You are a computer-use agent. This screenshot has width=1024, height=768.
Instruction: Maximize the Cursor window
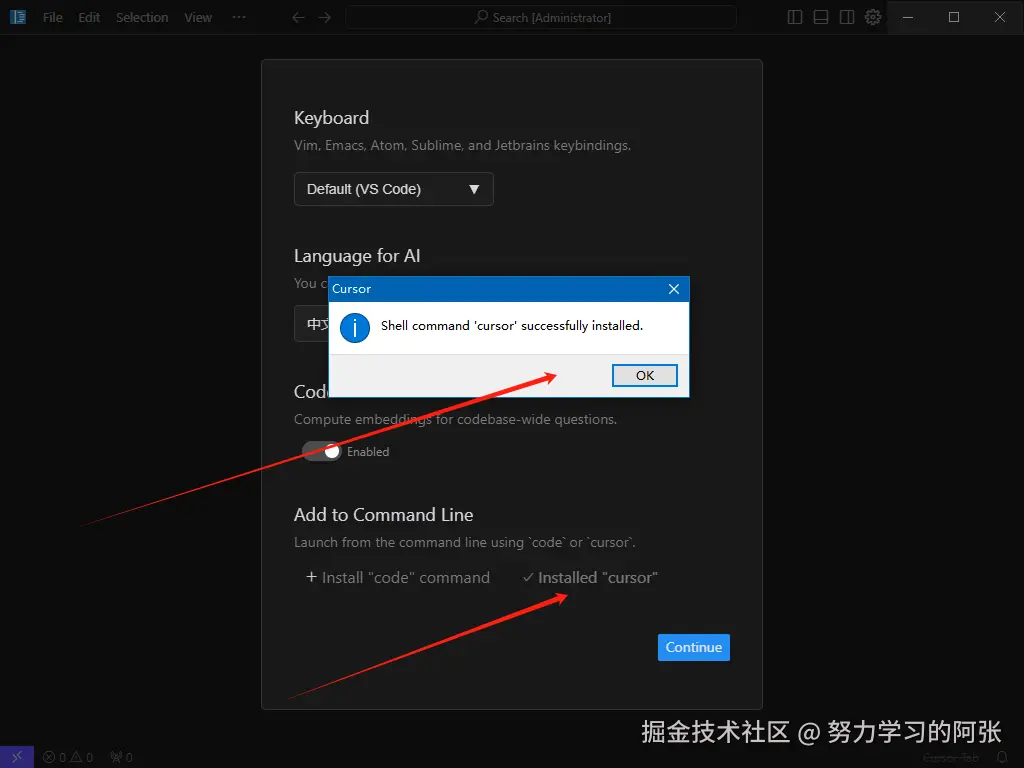pyautogui.click(x=953, y=18)
